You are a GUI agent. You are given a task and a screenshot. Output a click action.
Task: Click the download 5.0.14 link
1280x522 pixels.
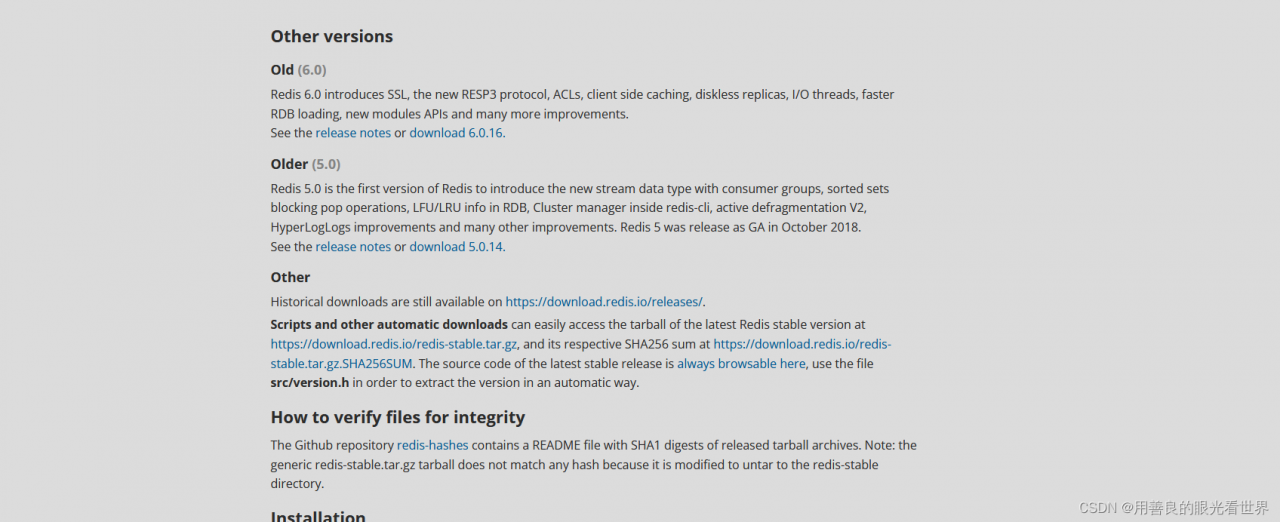point(455,247)
